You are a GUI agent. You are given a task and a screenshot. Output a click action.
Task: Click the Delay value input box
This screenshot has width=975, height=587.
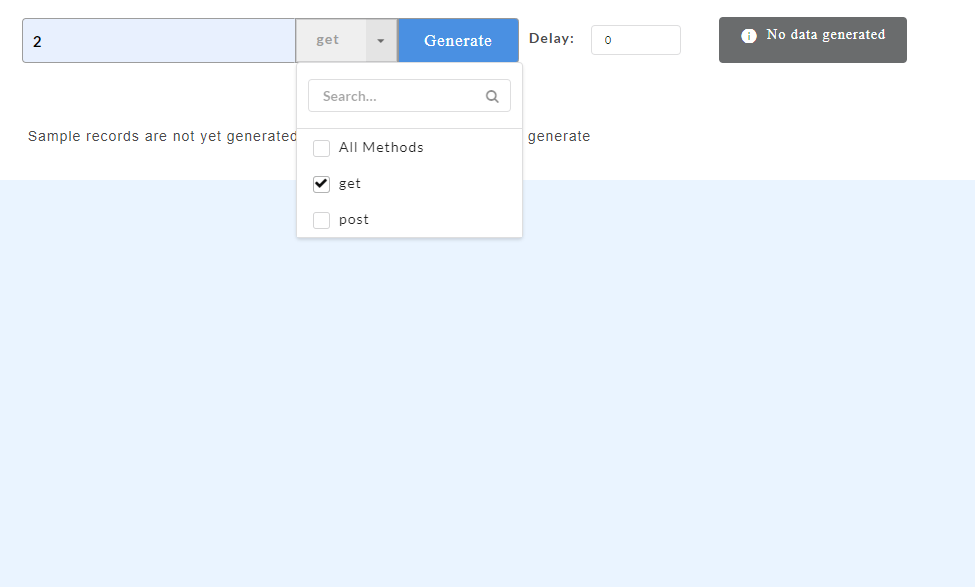(x=635, y=40)
